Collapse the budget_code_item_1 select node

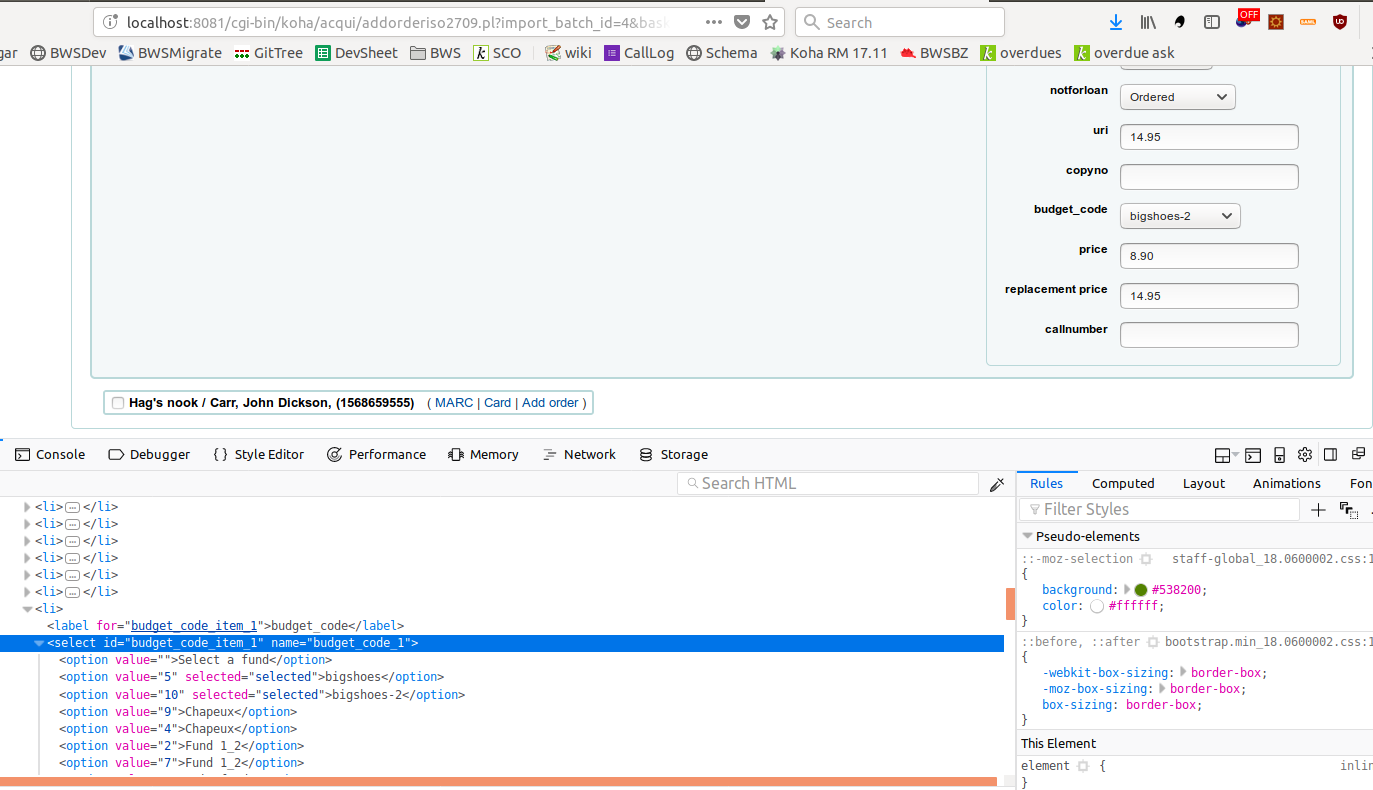coord(39,643)
